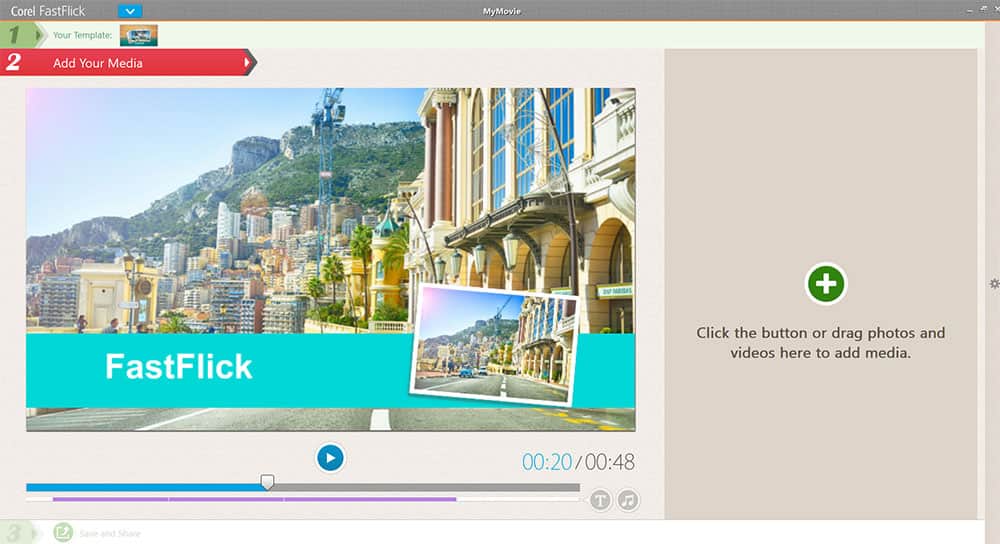Viewport: 1000px width, 544px height.
Task: Click the step 2 red number badge
Action: click(x=13, y=62)
